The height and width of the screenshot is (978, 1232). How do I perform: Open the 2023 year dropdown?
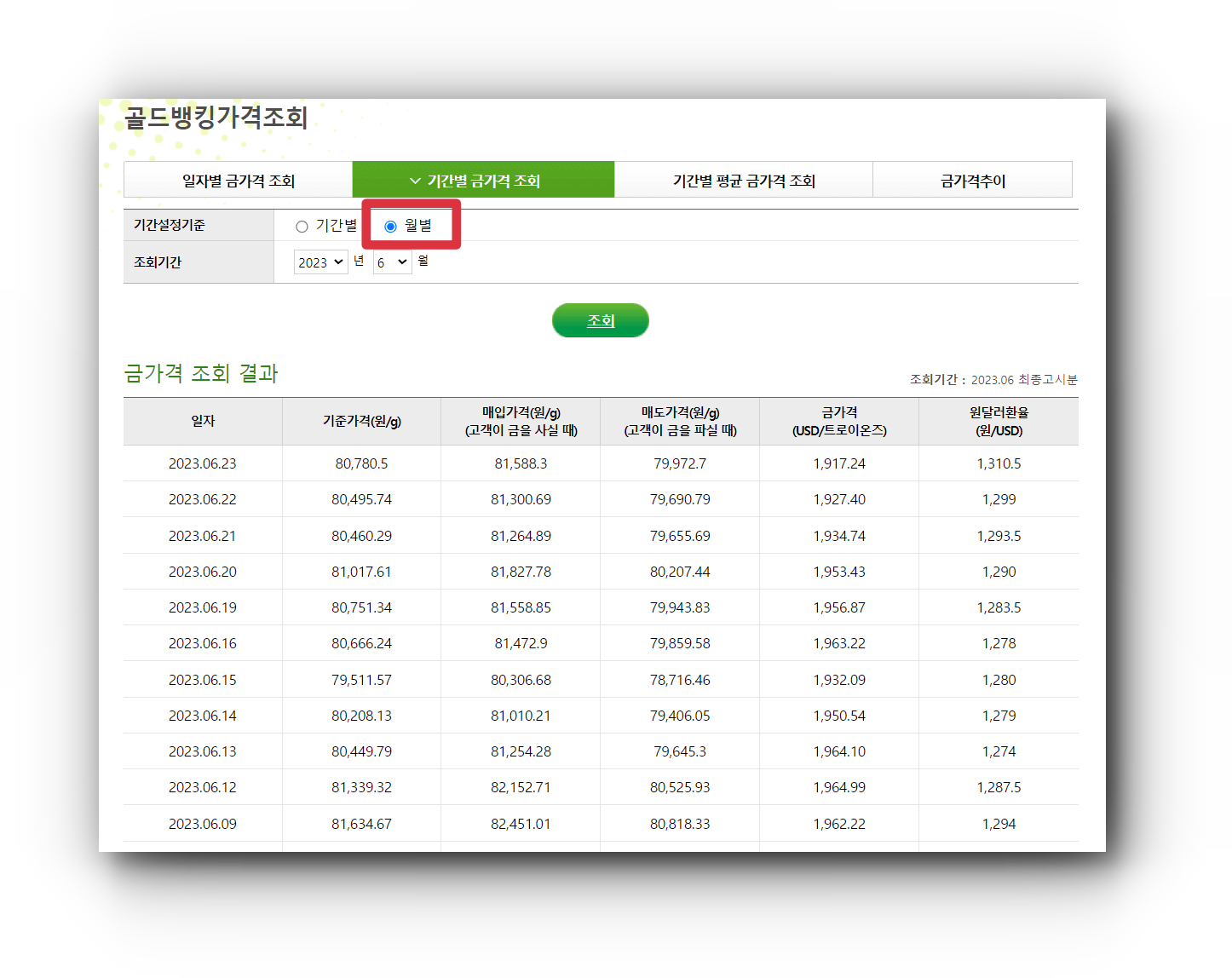coord(320,262)
